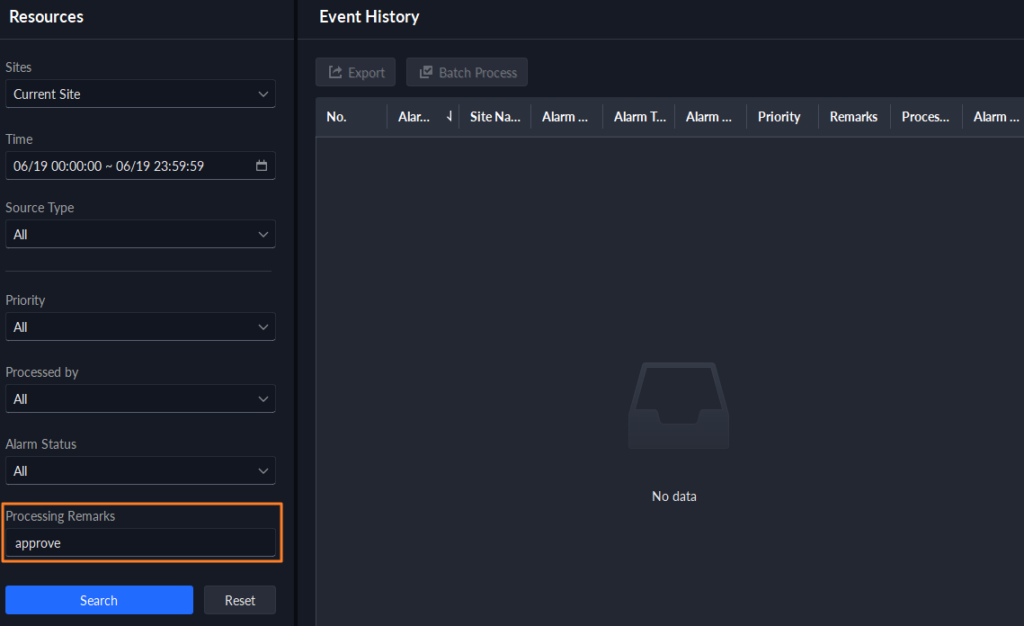
Task: Click the calendar icon in Time field
Action: (262, 166)
